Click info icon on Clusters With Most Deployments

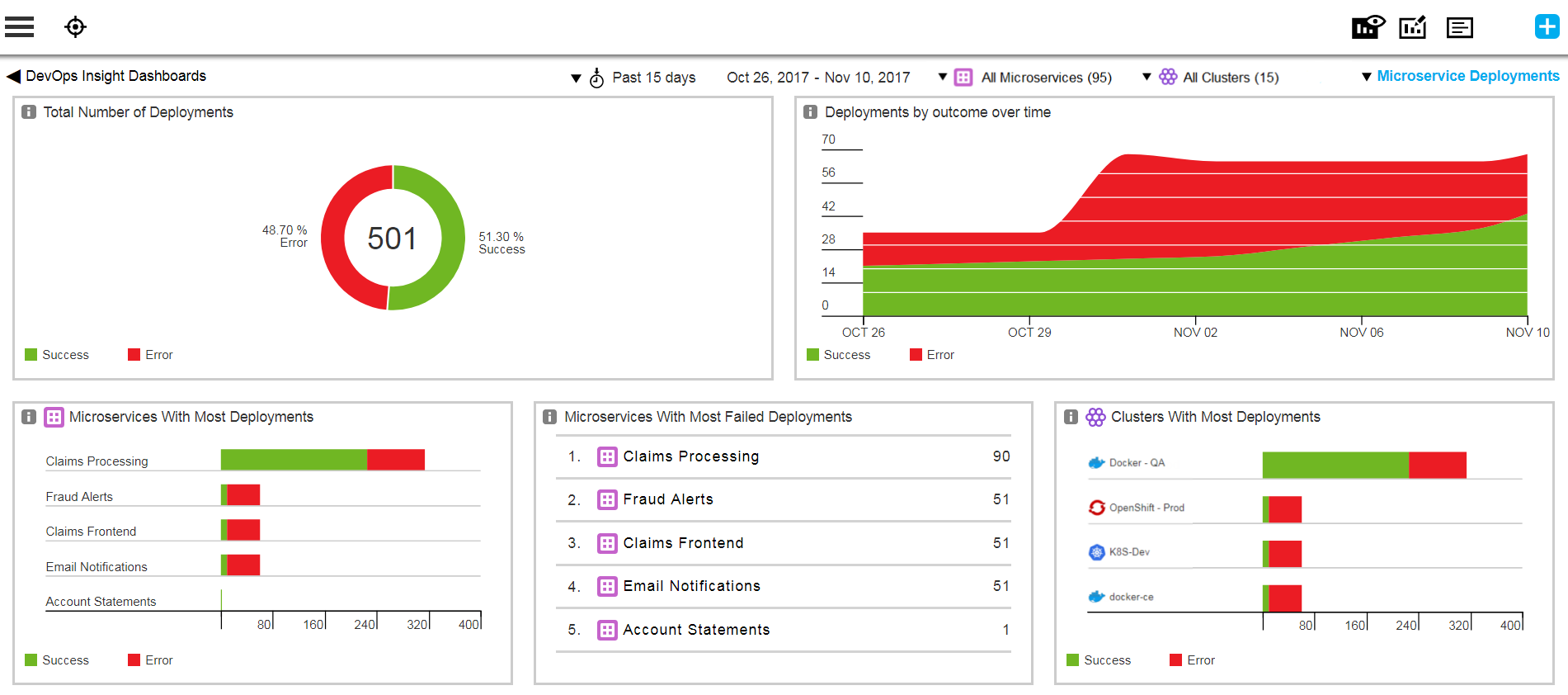1071,417
